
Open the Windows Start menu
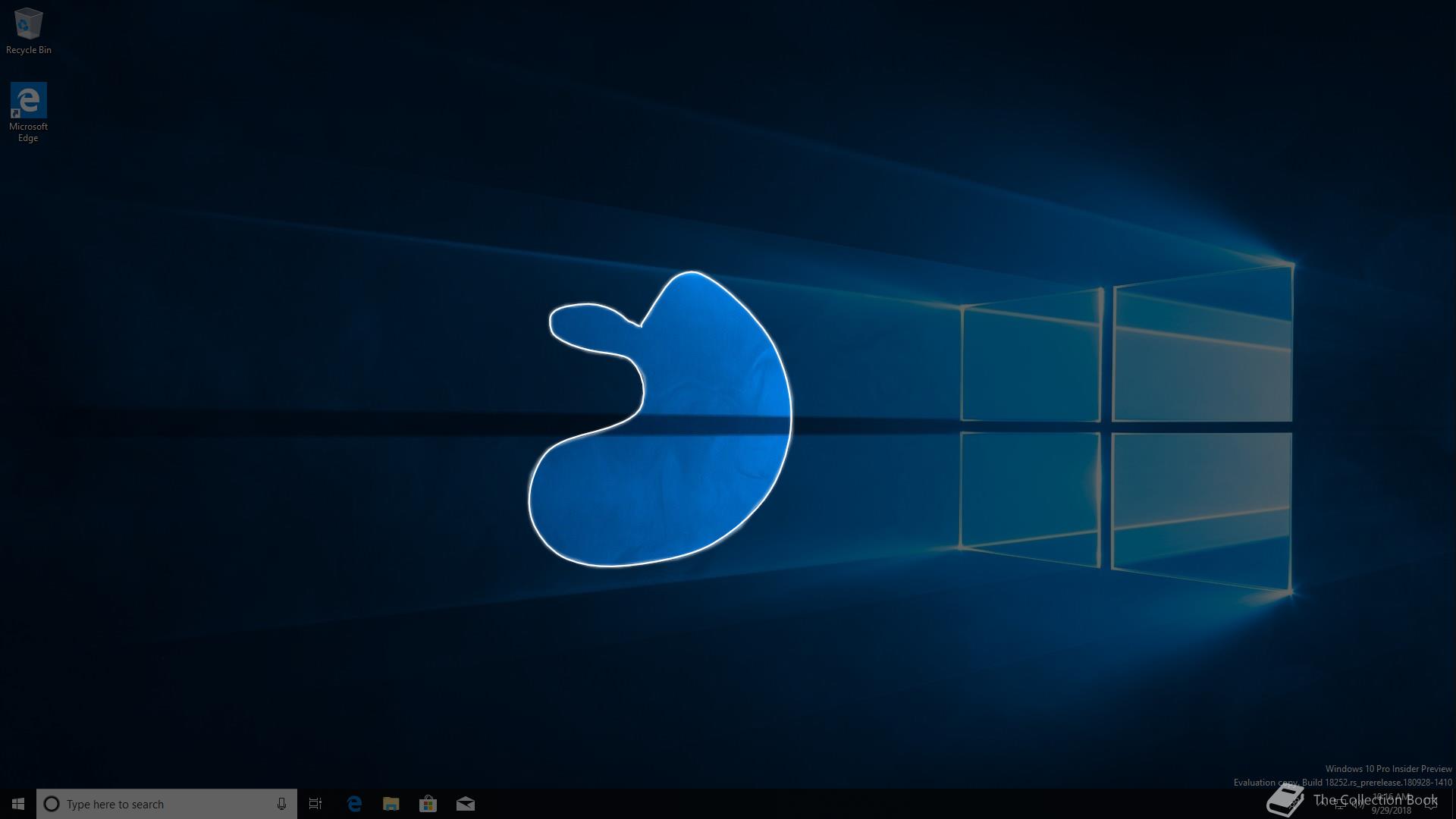[x=18, y=804]
